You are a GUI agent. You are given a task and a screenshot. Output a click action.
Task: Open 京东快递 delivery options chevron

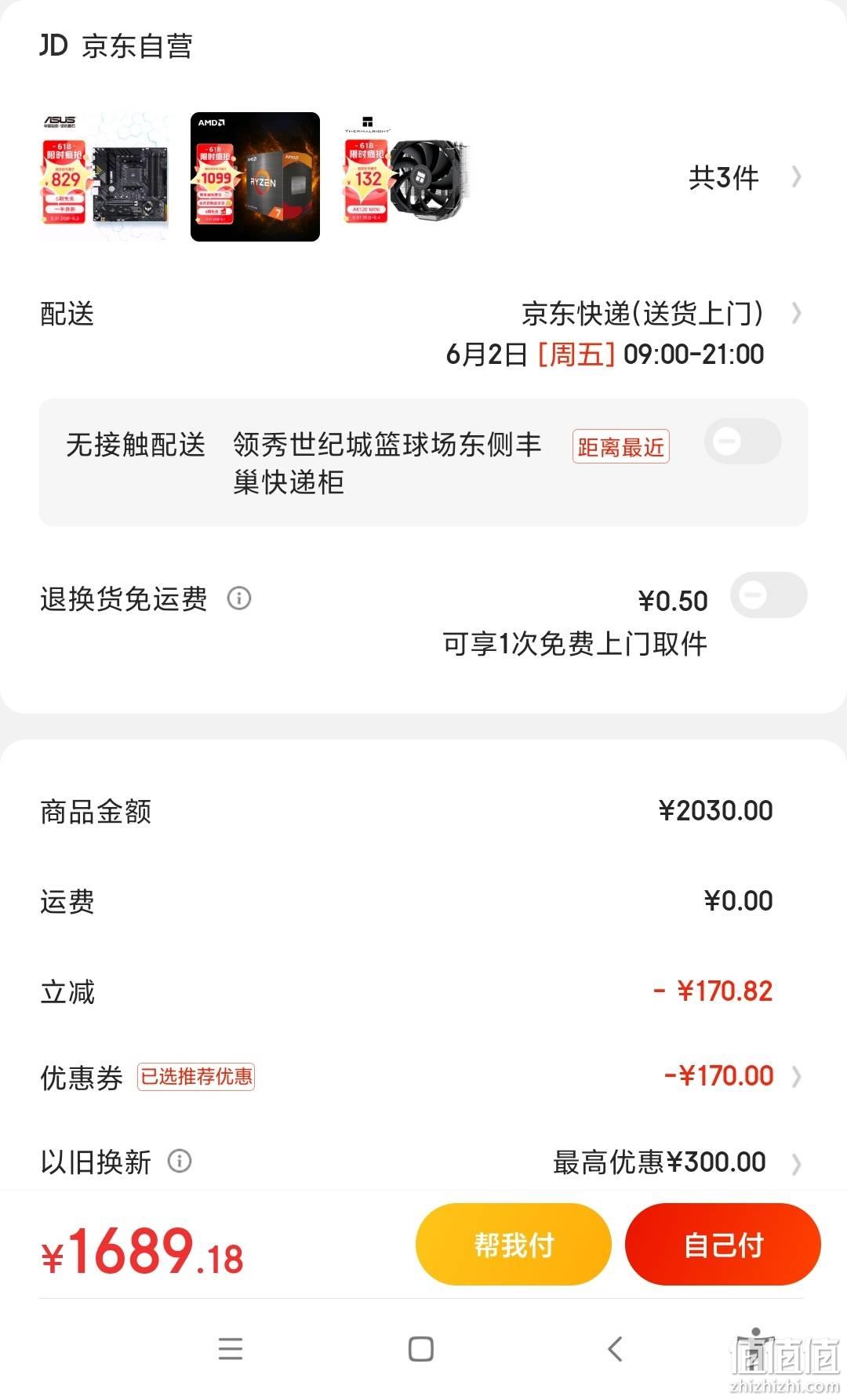[796, 313]
